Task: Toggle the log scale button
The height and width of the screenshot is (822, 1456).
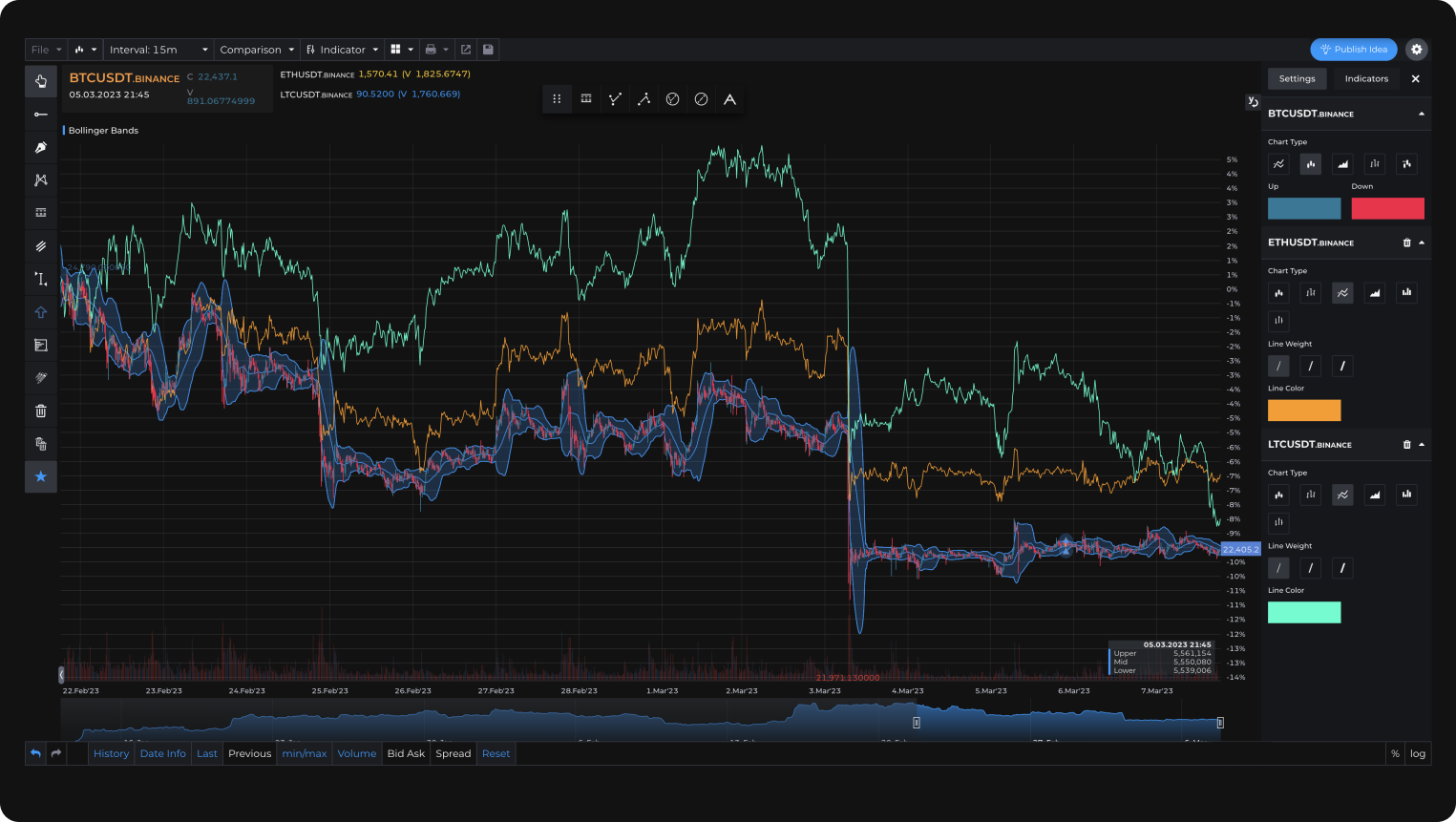Action: (1418, 753)
